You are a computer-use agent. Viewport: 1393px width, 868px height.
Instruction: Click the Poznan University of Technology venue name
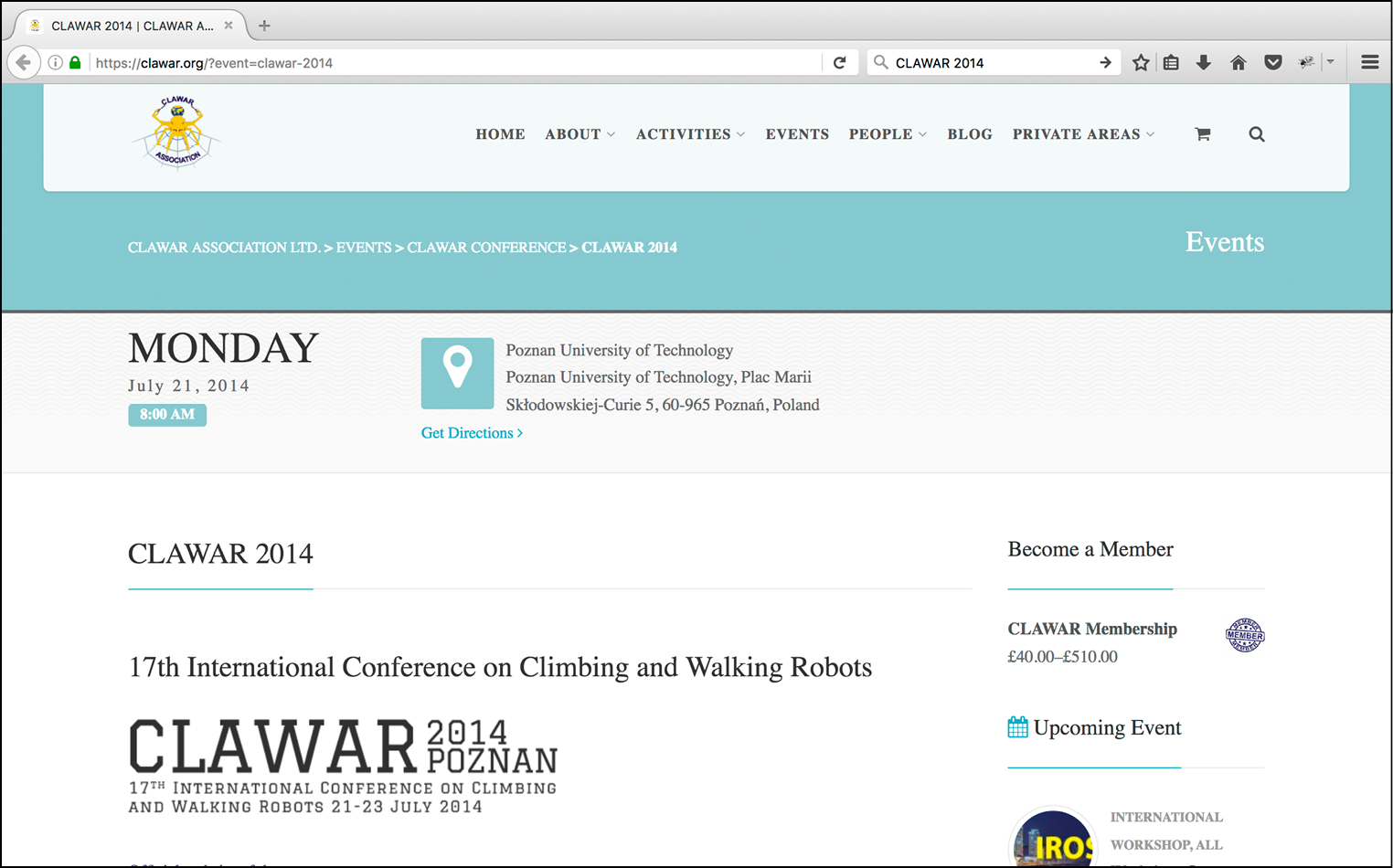pyautogui.click(x=620, y=350)
